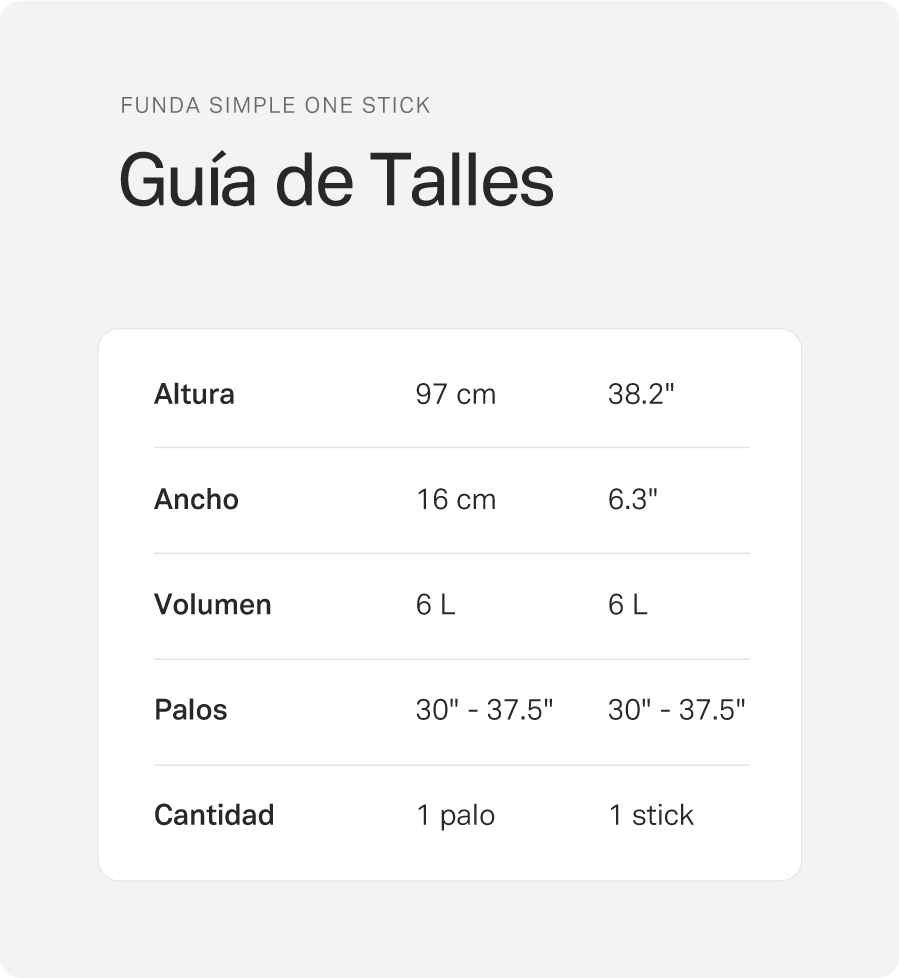Select the 97 cm height value
899x978 pixels.
[x=455, y=394]
